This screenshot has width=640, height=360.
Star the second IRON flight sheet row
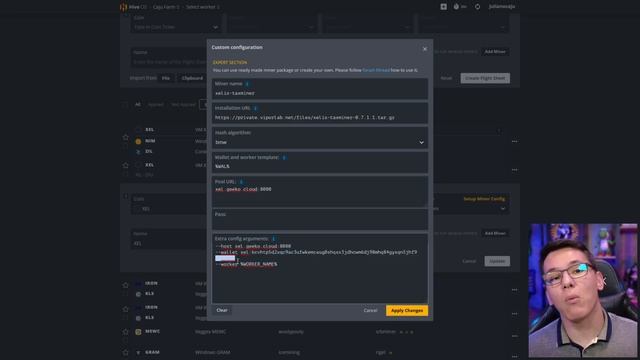click(x=126, y=309)
